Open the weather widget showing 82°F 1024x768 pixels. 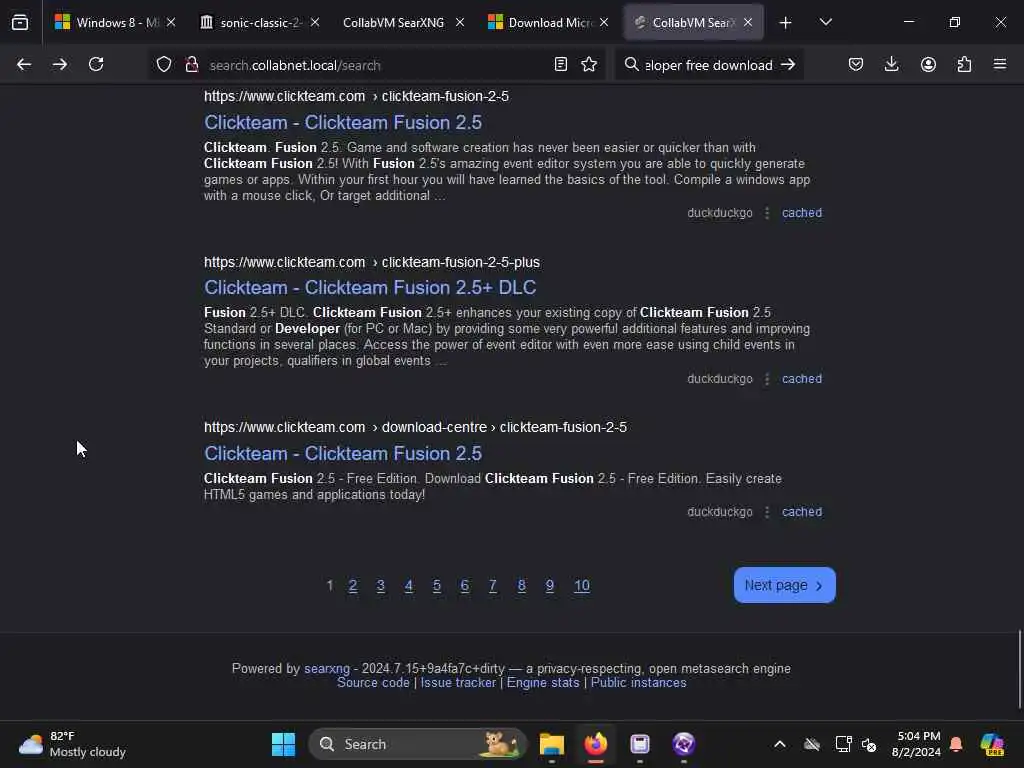click(72, 744)
